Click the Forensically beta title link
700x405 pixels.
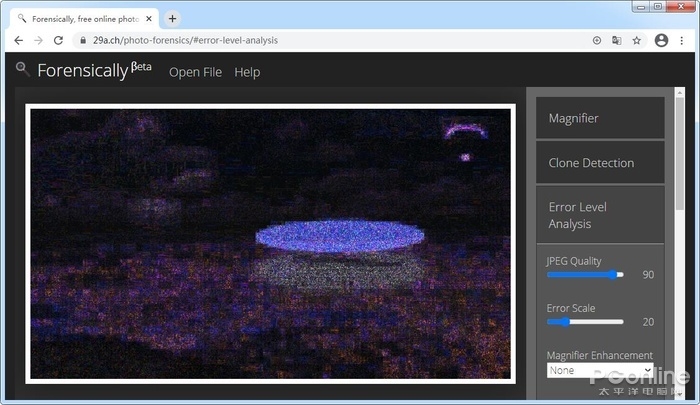coord(93,70)
